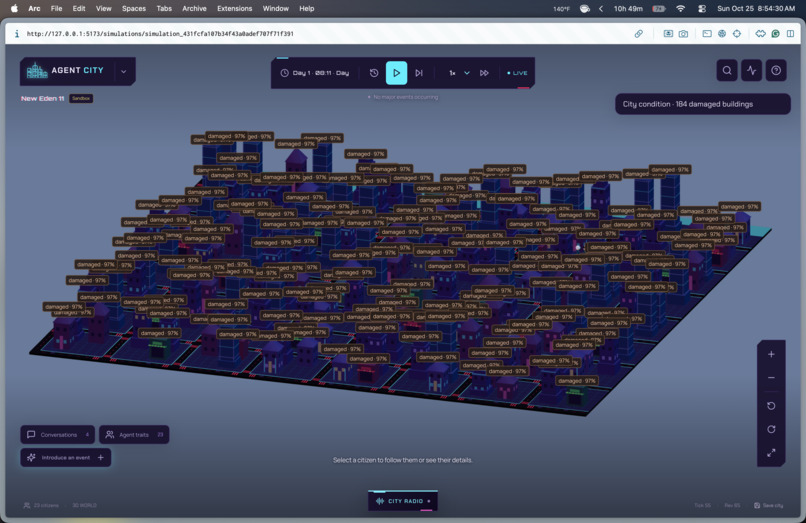
Task: Click the clock icon in the time bar
Action: 284,73
